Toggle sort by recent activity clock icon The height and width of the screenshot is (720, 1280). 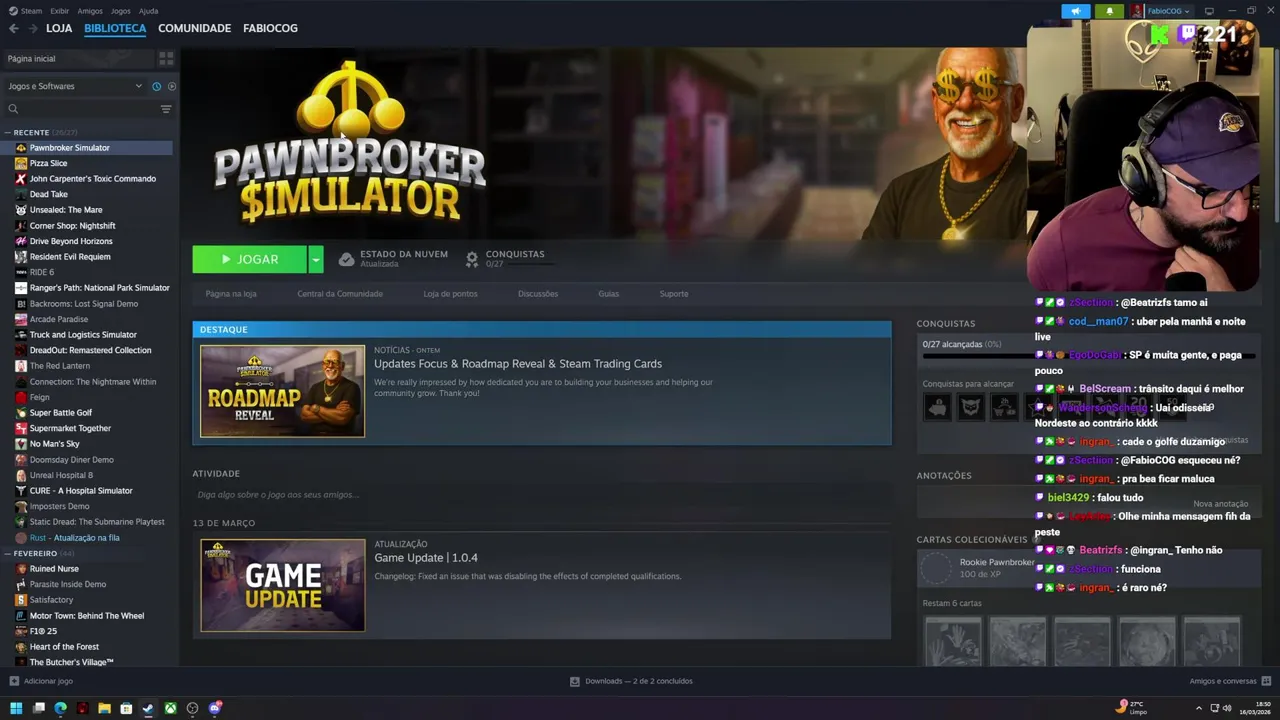click(x=156, y=86)
